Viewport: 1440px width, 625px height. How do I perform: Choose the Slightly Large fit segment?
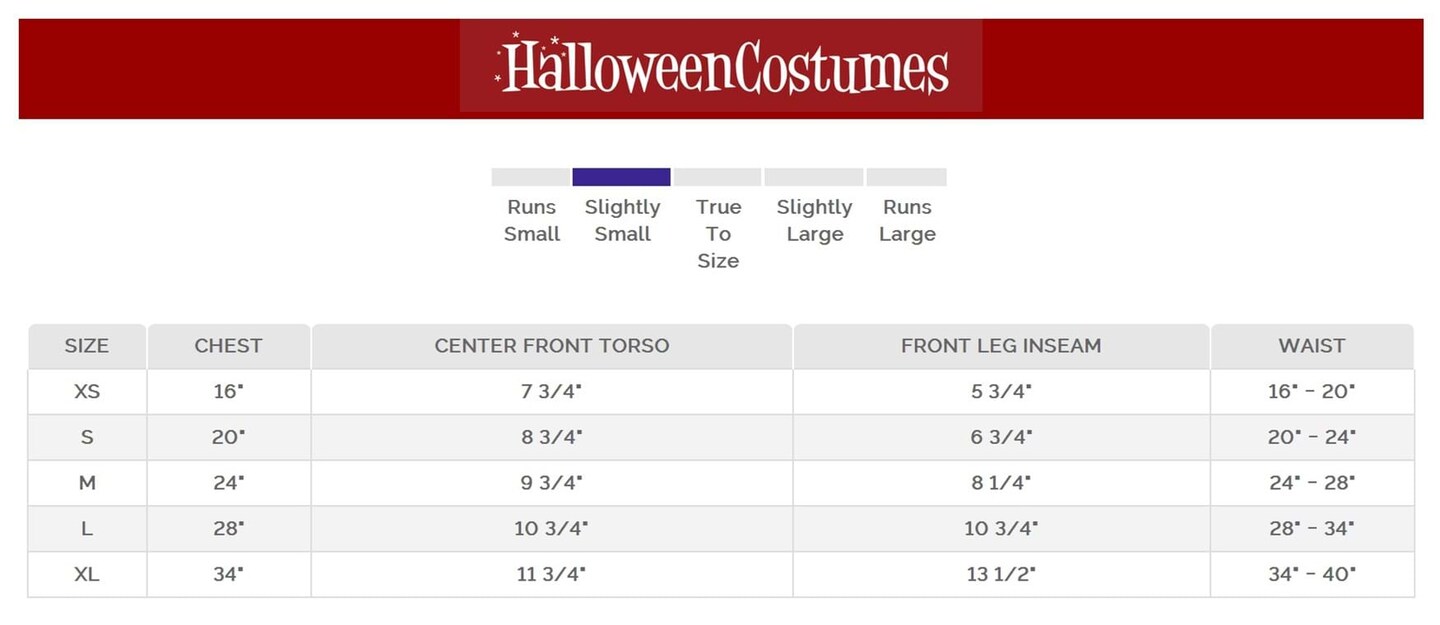(x=813, y=177)
